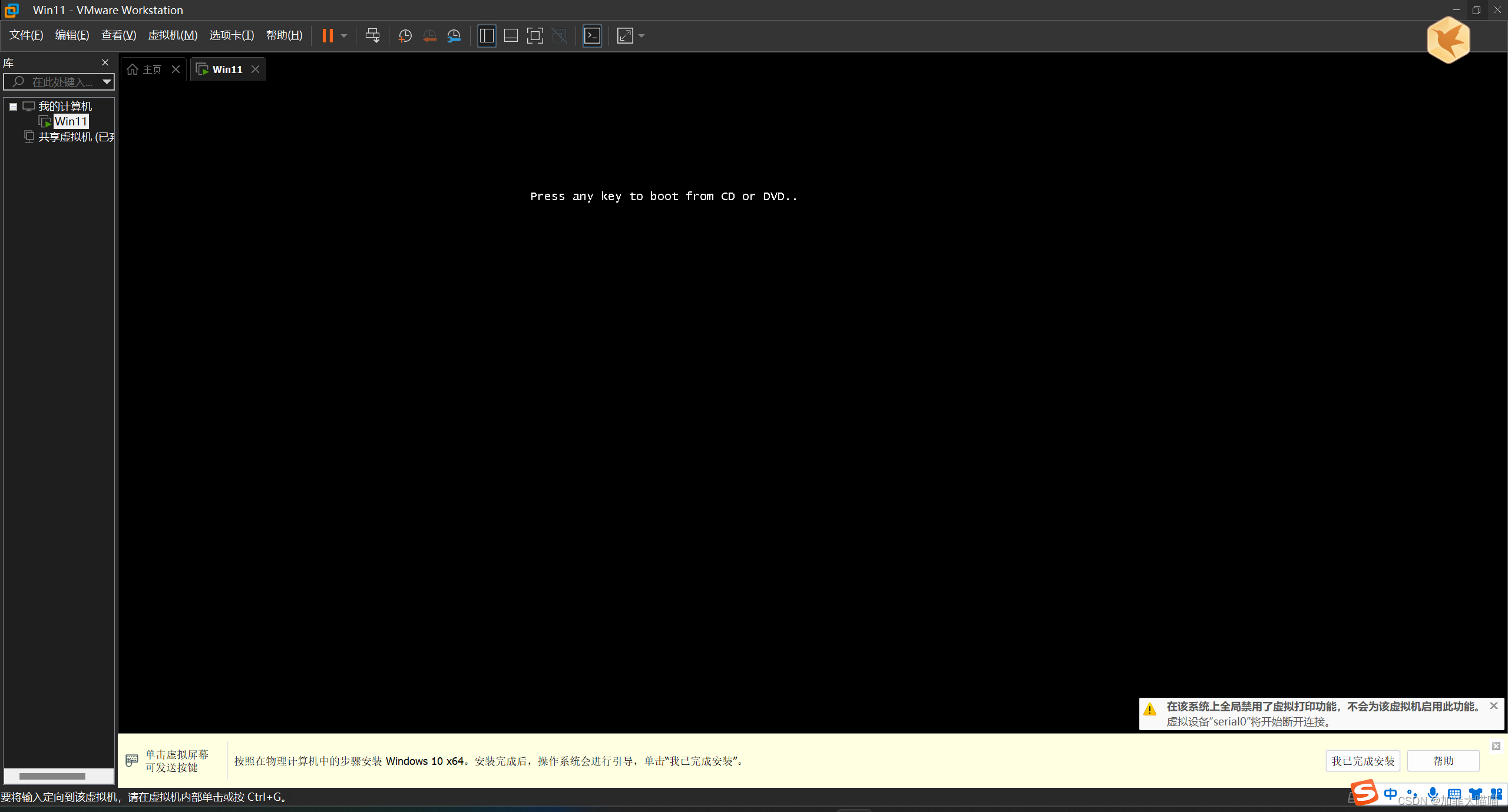The image size is (1508, 812).
Task: Open the stretch mode dropdown arrow
Action: [x=641, y=36]
